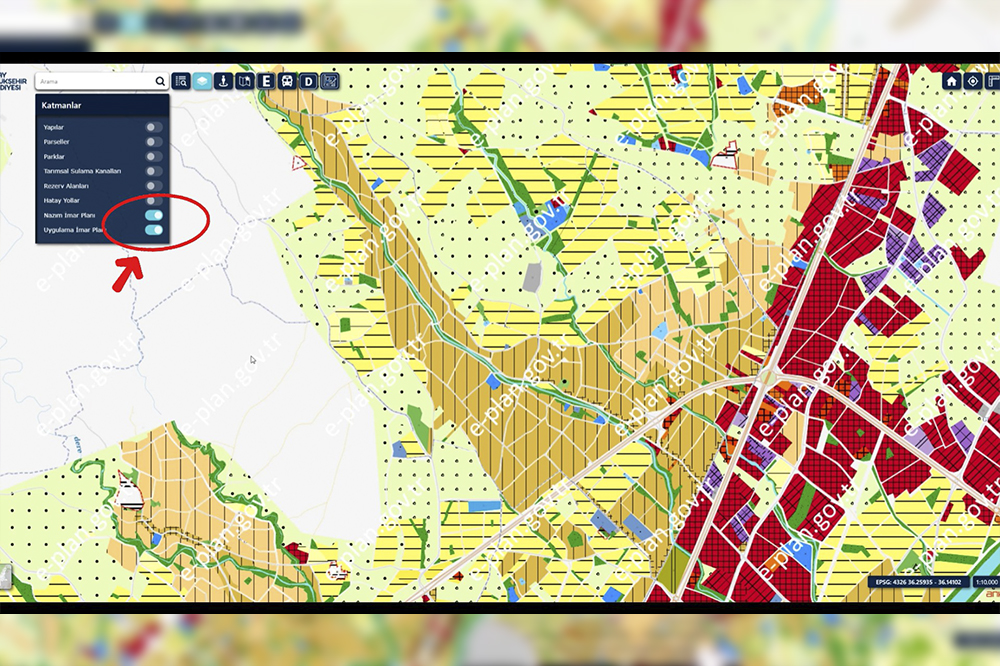Switch off Uygulama İmar Planı layer
This screenshot has width=1000, height=666.
[153, 230]
